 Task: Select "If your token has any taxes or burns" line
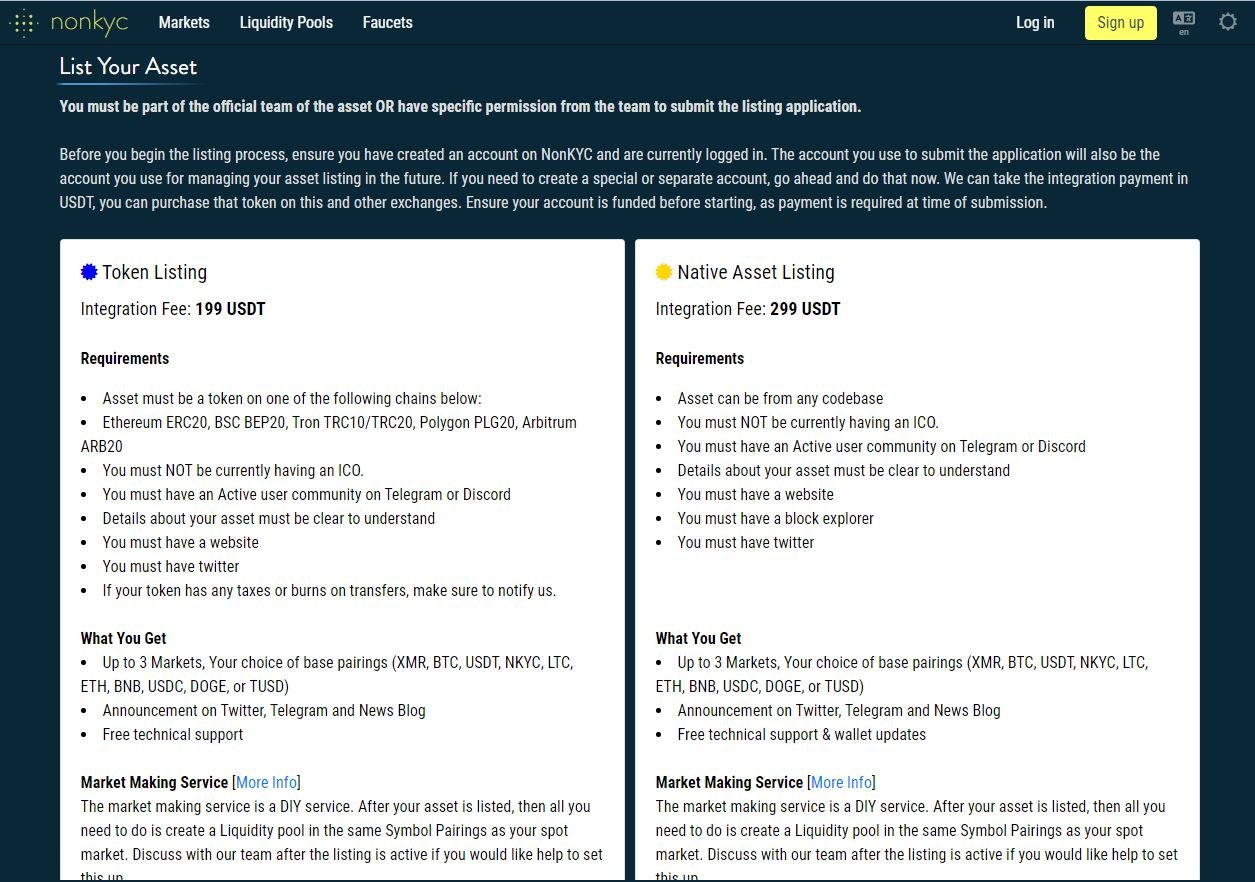tap(329, 590)
